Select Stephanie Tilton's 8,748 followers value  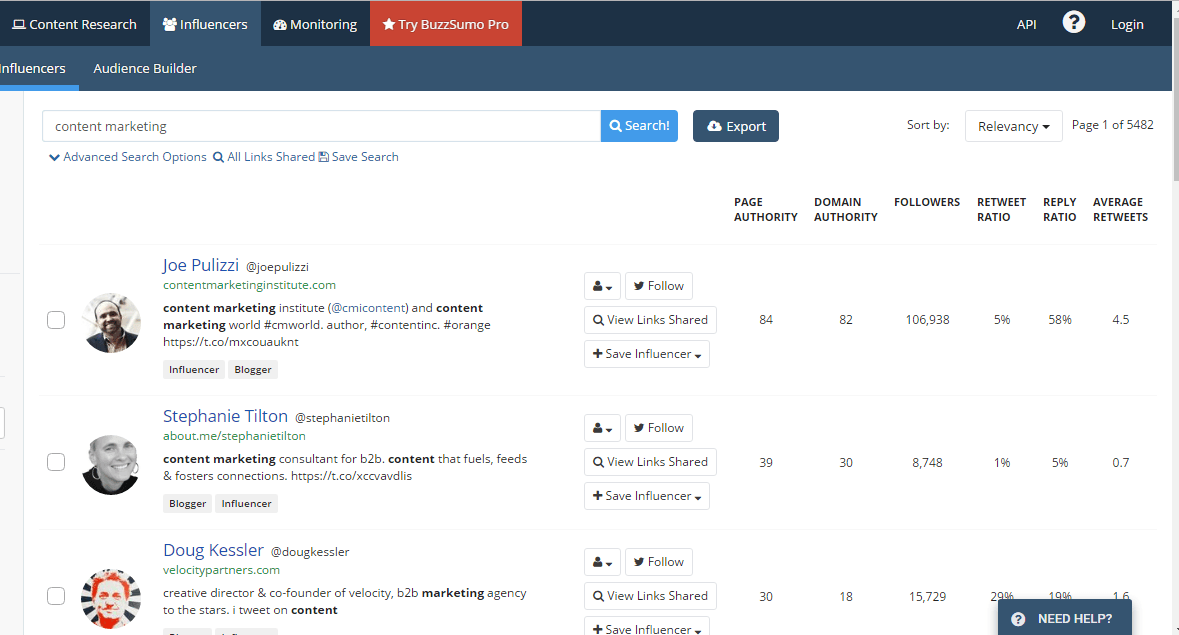pos(927,463)
